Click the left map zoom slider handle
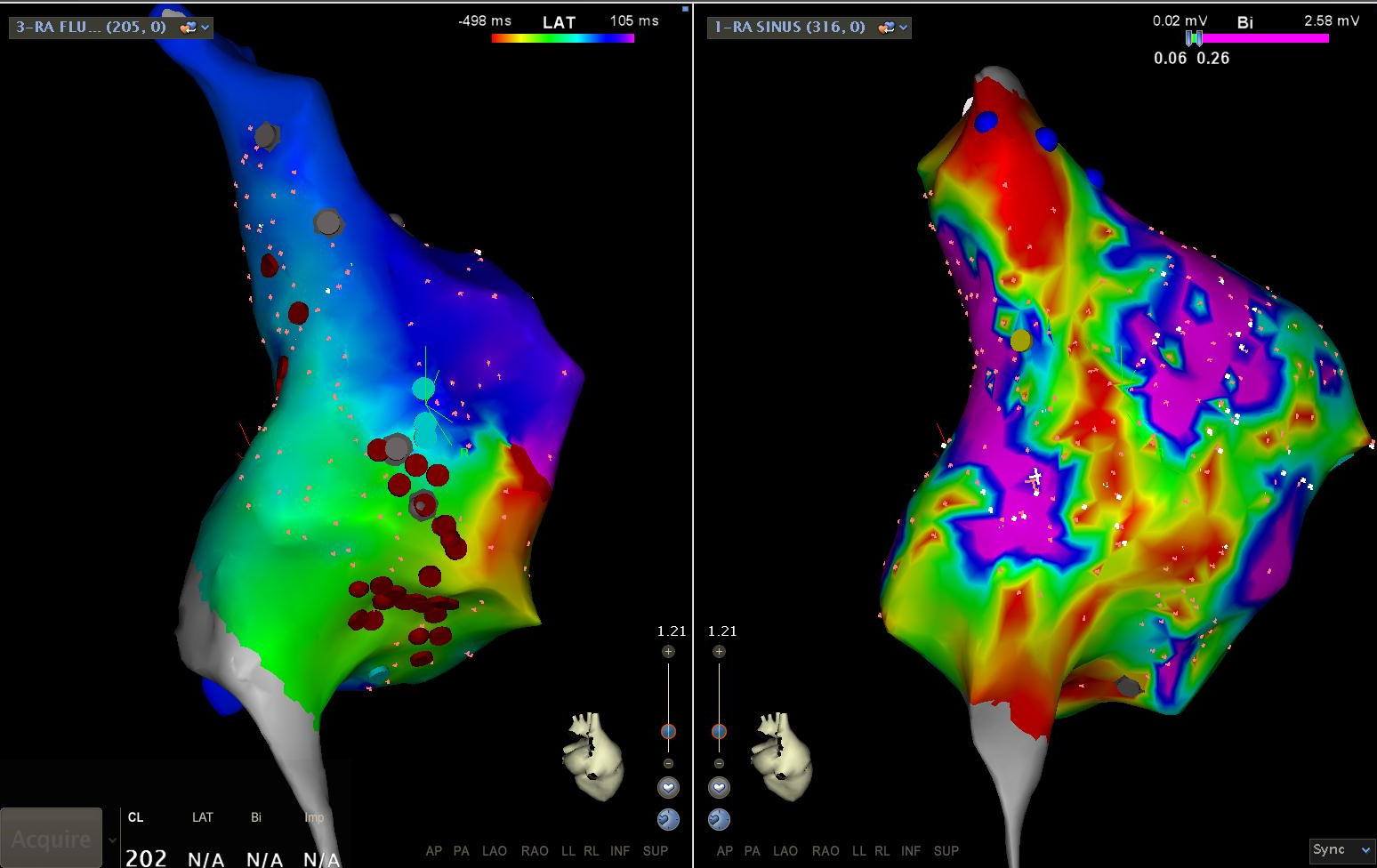Viewport: 1377px width, 868px height. tap(668, 732)
